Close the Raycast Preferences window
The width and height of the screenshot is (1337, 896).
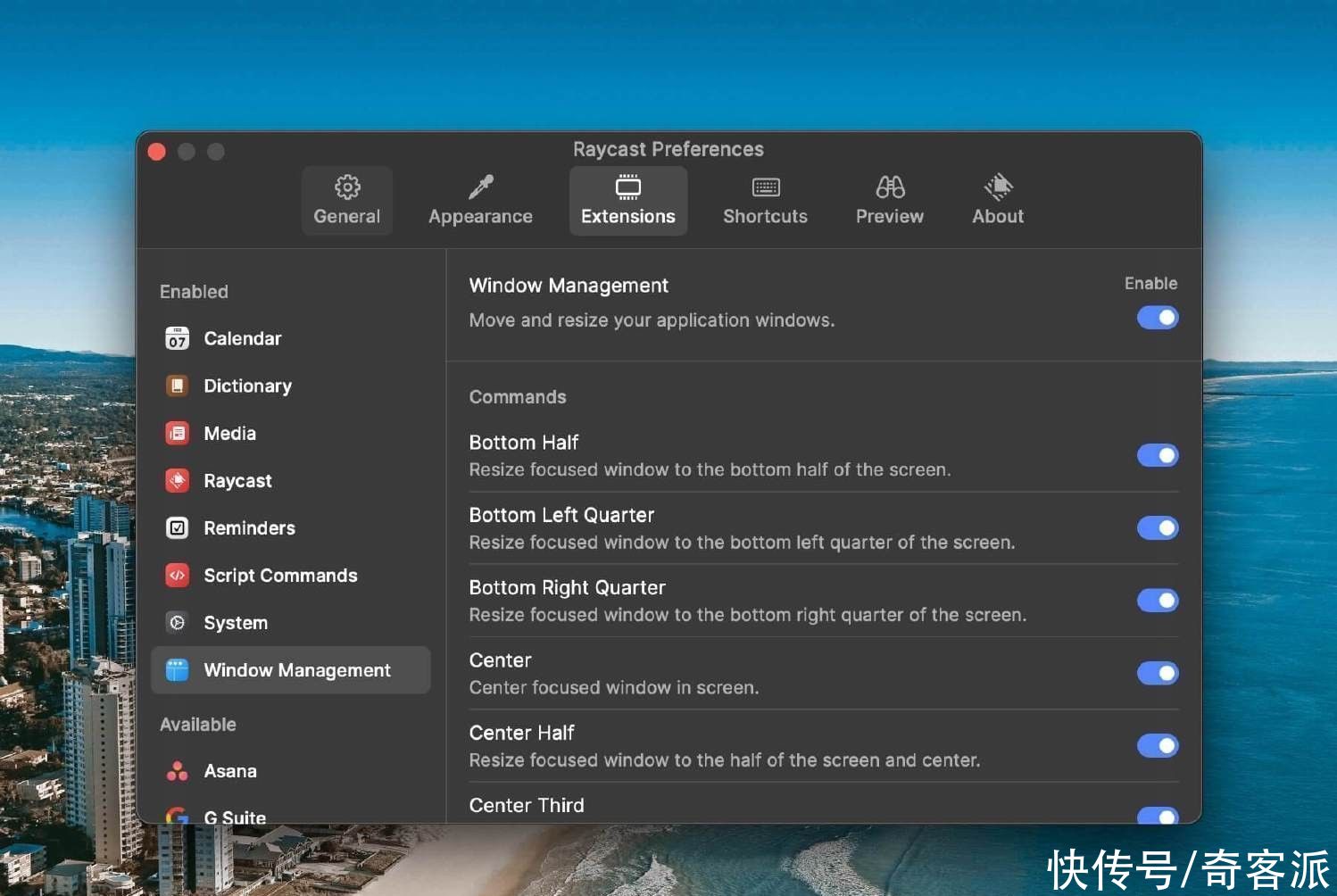coord(157,152)
